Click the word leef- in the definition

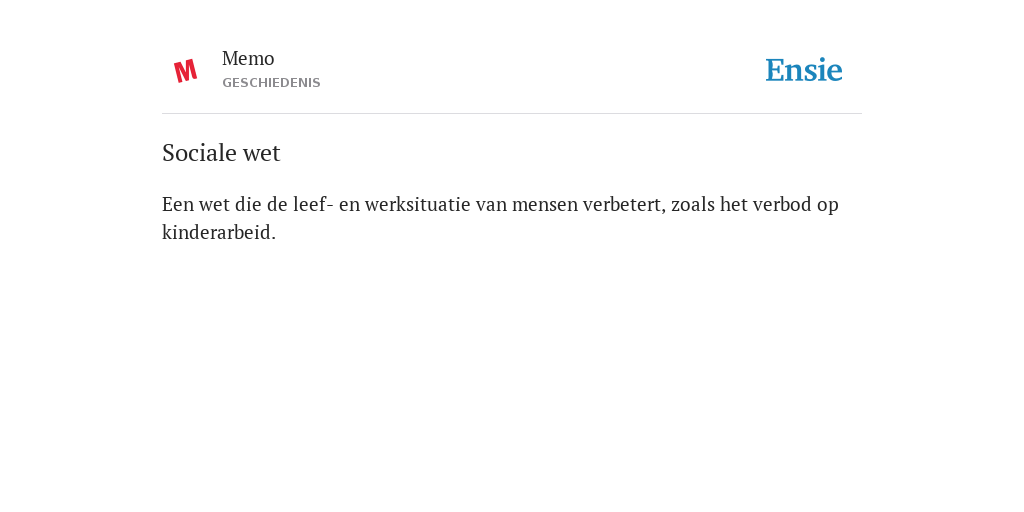pyautogui.click(x=313, y=204)
